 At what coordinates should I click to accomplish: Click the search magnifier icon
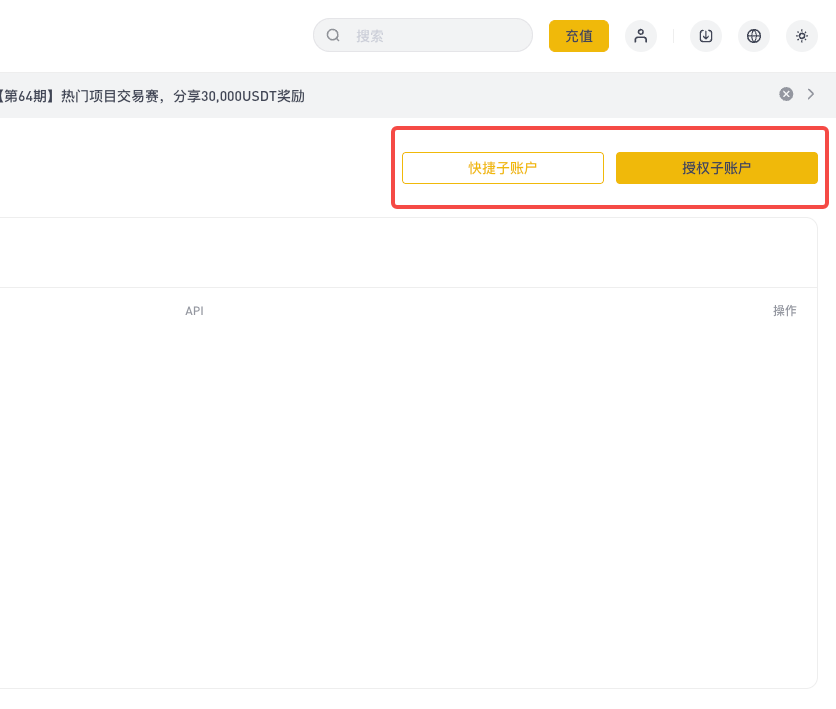[x=333, y=36]
